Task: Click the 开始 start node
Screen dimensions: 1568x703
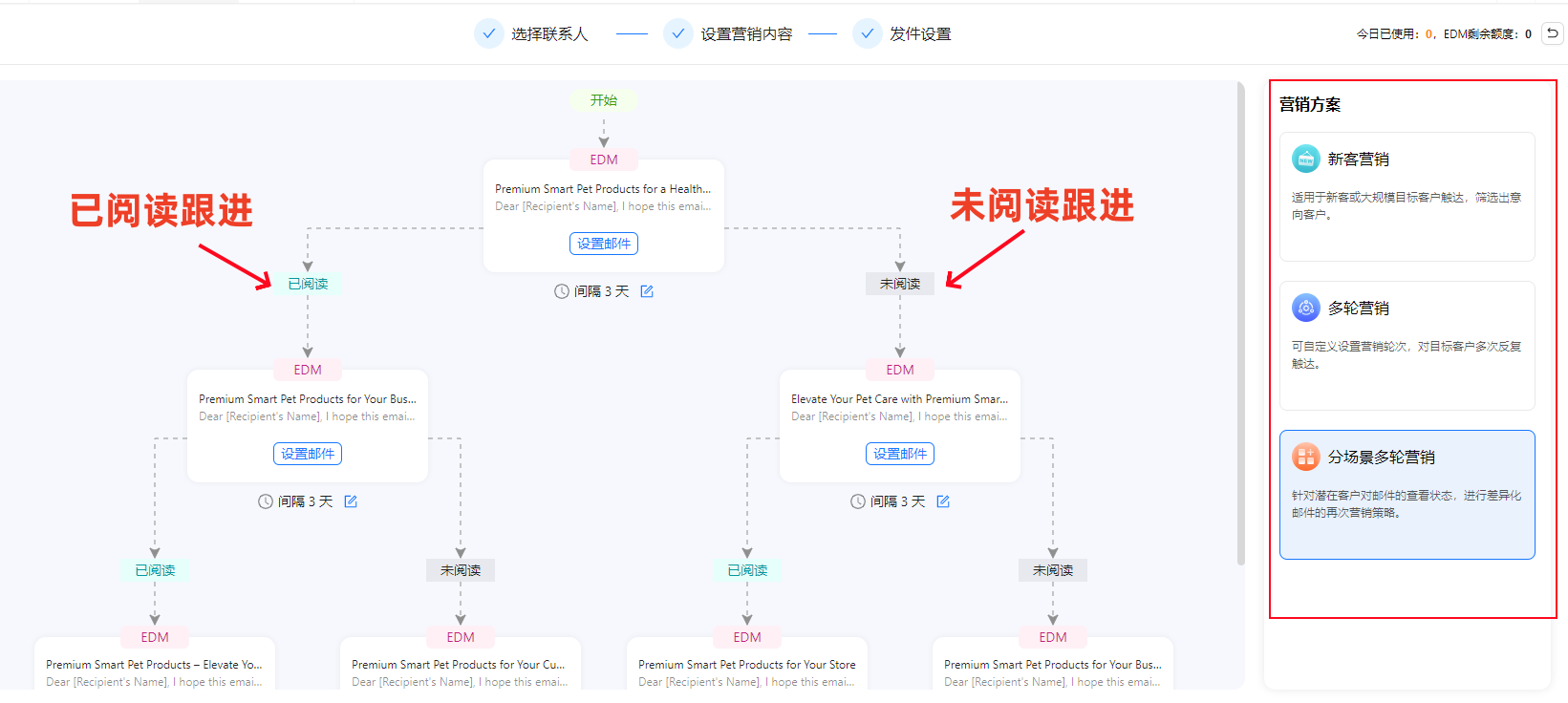Action: (604, 100)
